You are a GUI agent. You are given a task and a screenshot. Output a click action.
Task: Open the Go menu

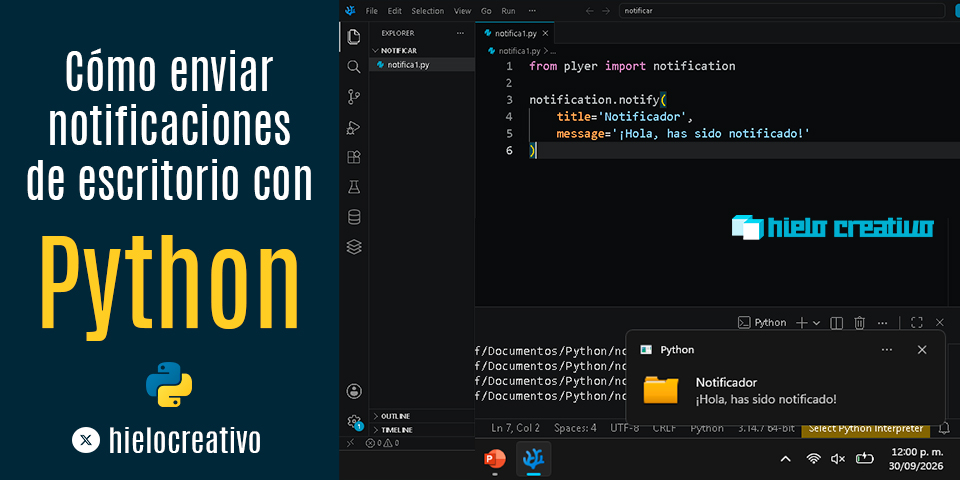pyautogui.click(x=486, y=10)
